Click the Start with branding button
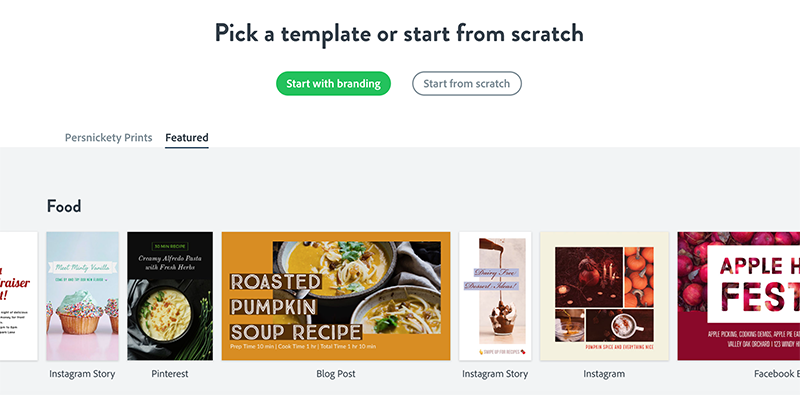800x395 pixels. coord(333,84)
